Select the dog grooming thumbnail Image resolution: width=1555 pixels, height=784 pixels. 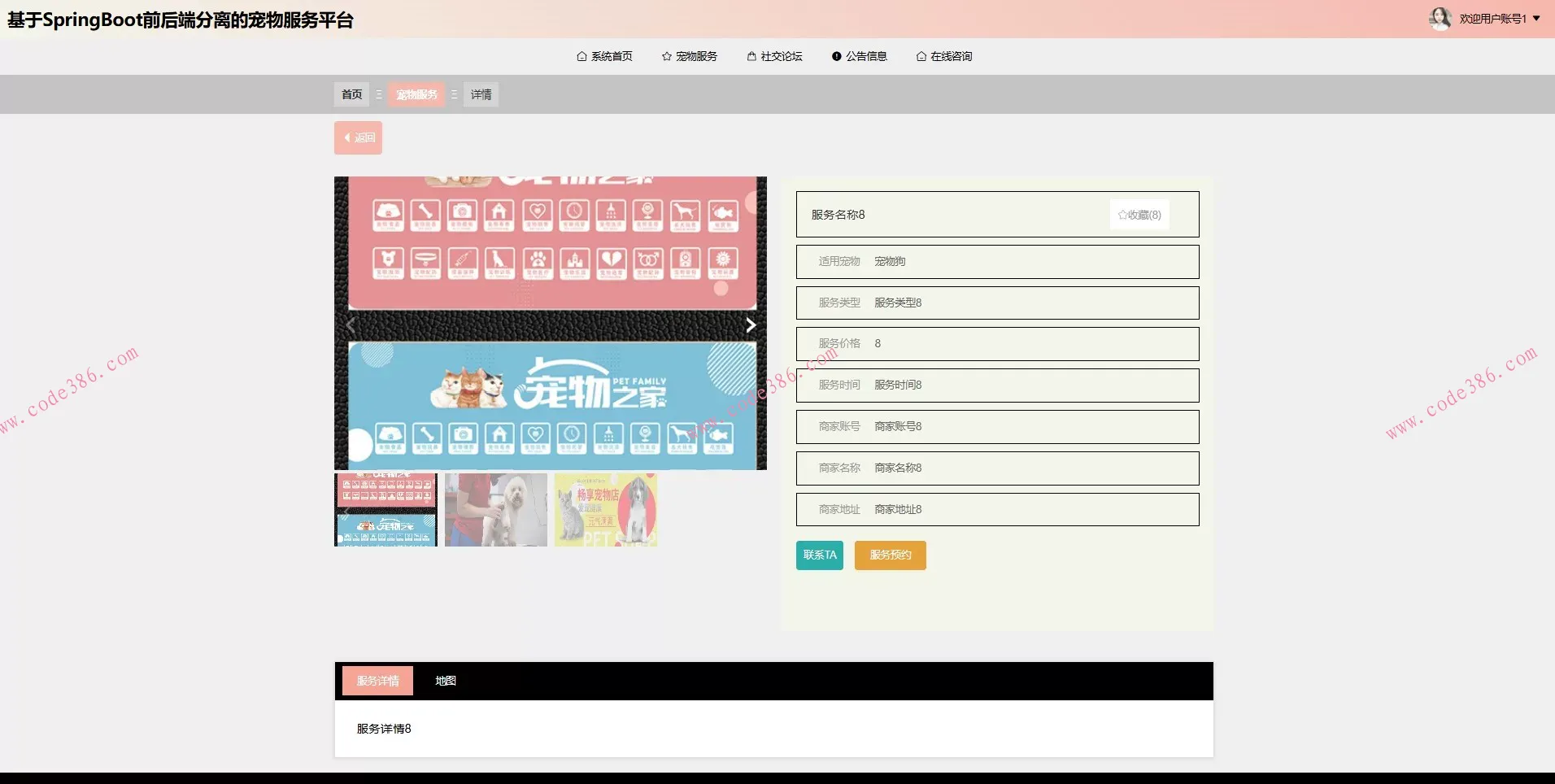pyautogui.click(x=495, y=510)
